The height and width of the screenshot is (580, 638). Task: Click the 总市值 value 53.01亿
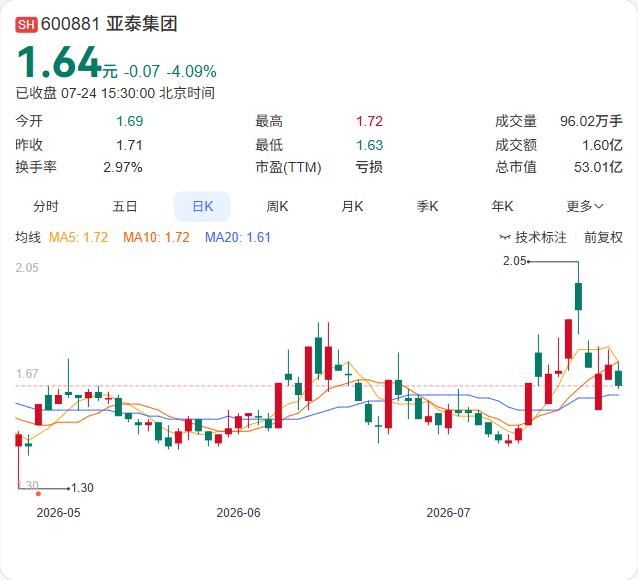598,167
